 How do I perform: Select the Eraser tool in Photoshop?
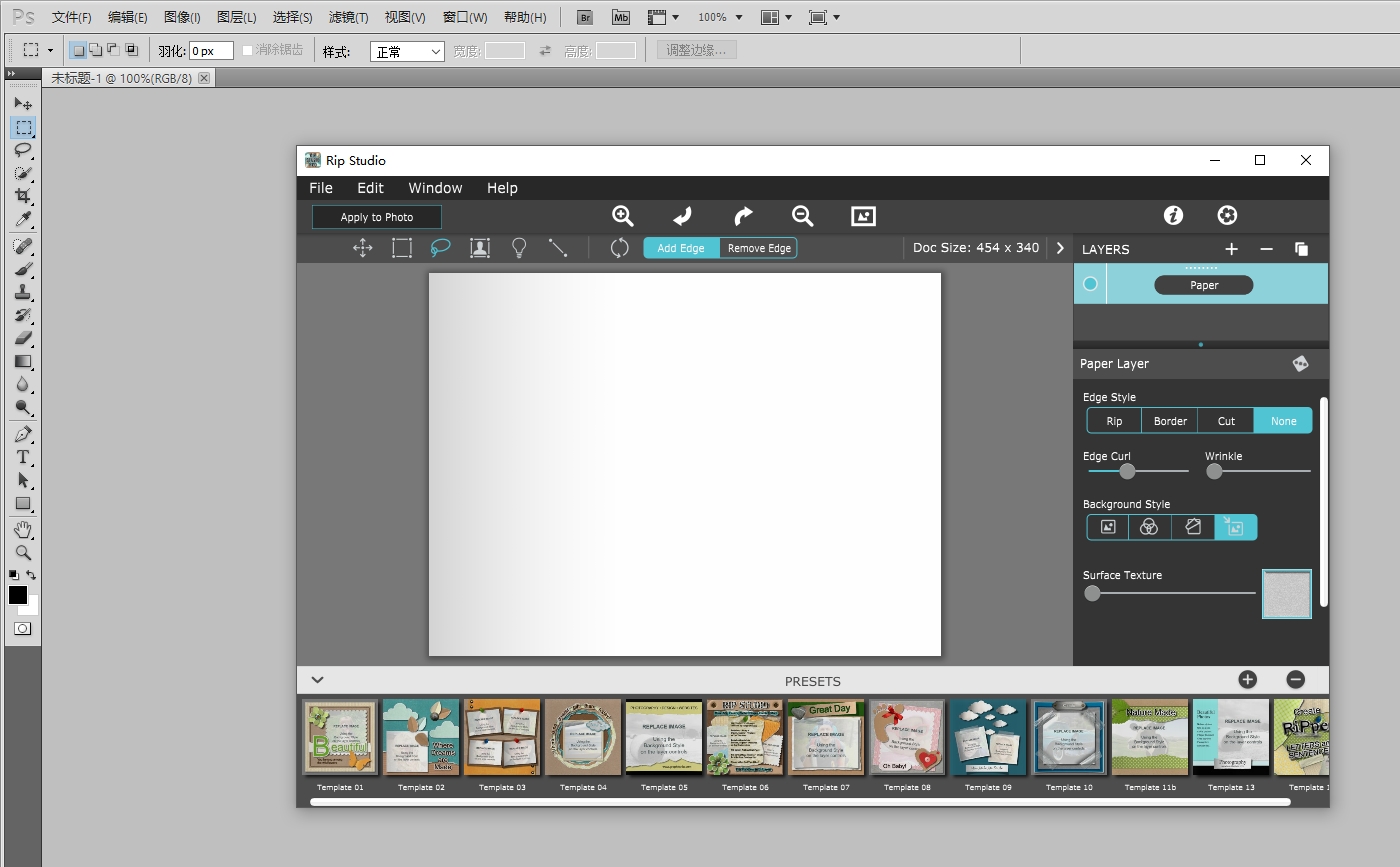coord(23,338)
